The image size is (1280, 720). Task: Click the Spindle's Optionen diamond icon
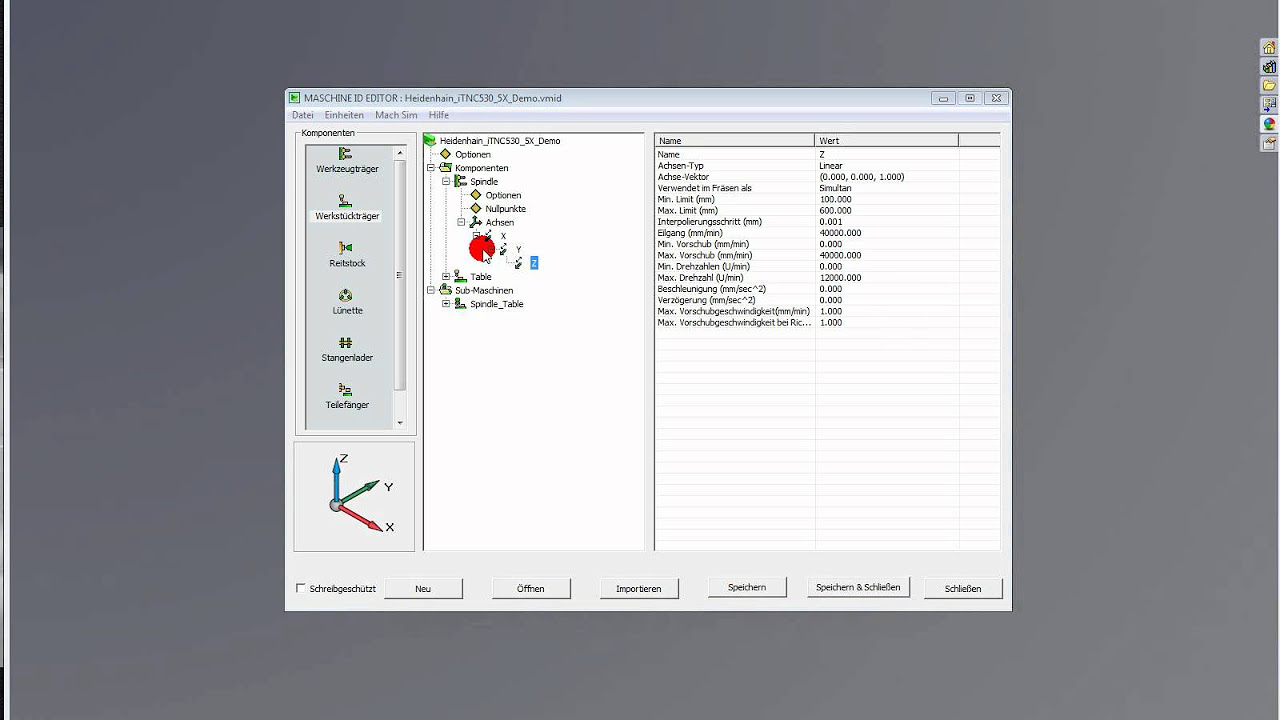pos(476,195)
